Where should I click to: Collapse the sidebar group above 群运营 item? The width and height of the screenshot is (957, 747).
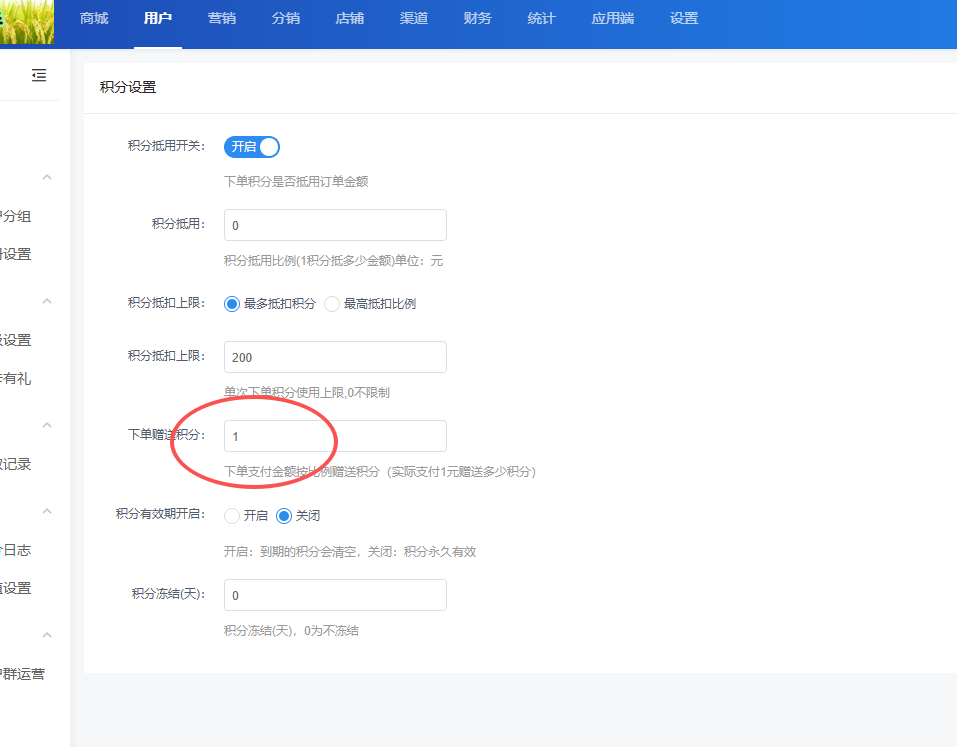pyautogui.click(x=47, y=635)
